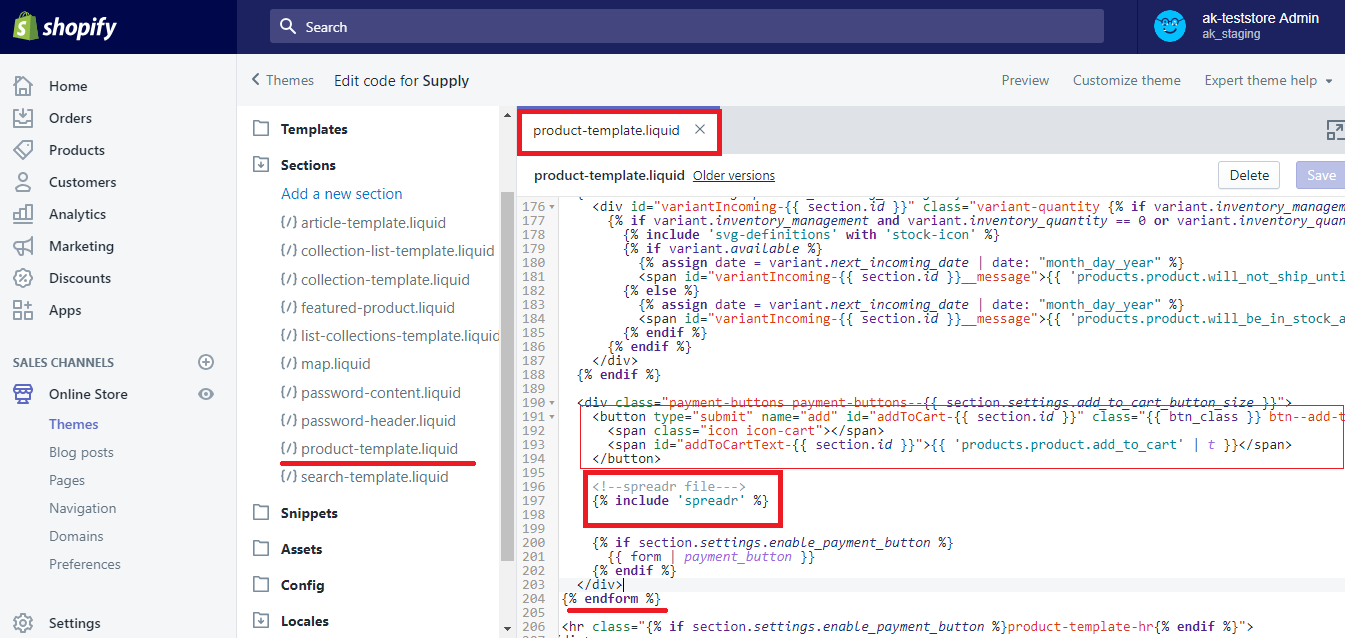
Task: Click the Customers person icon
Action: point(23,182)
